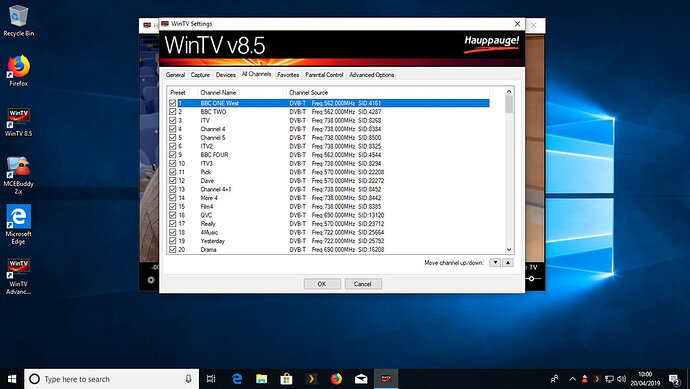This screenshot has width=690, height=389.
Task: Open the Favorites tab
Action: (288, 75)
